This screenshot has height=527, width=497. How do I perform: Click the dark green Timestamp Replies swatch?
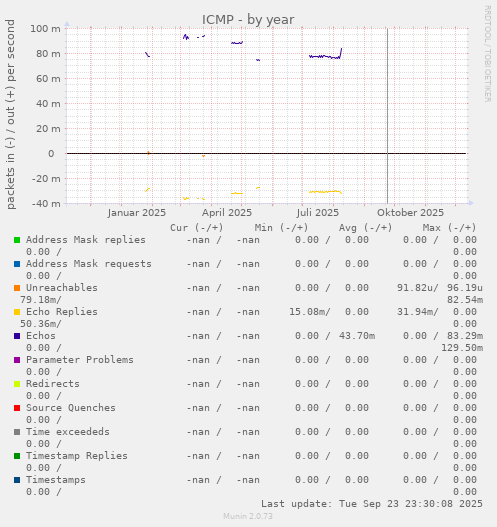click(x=17, y=456)
